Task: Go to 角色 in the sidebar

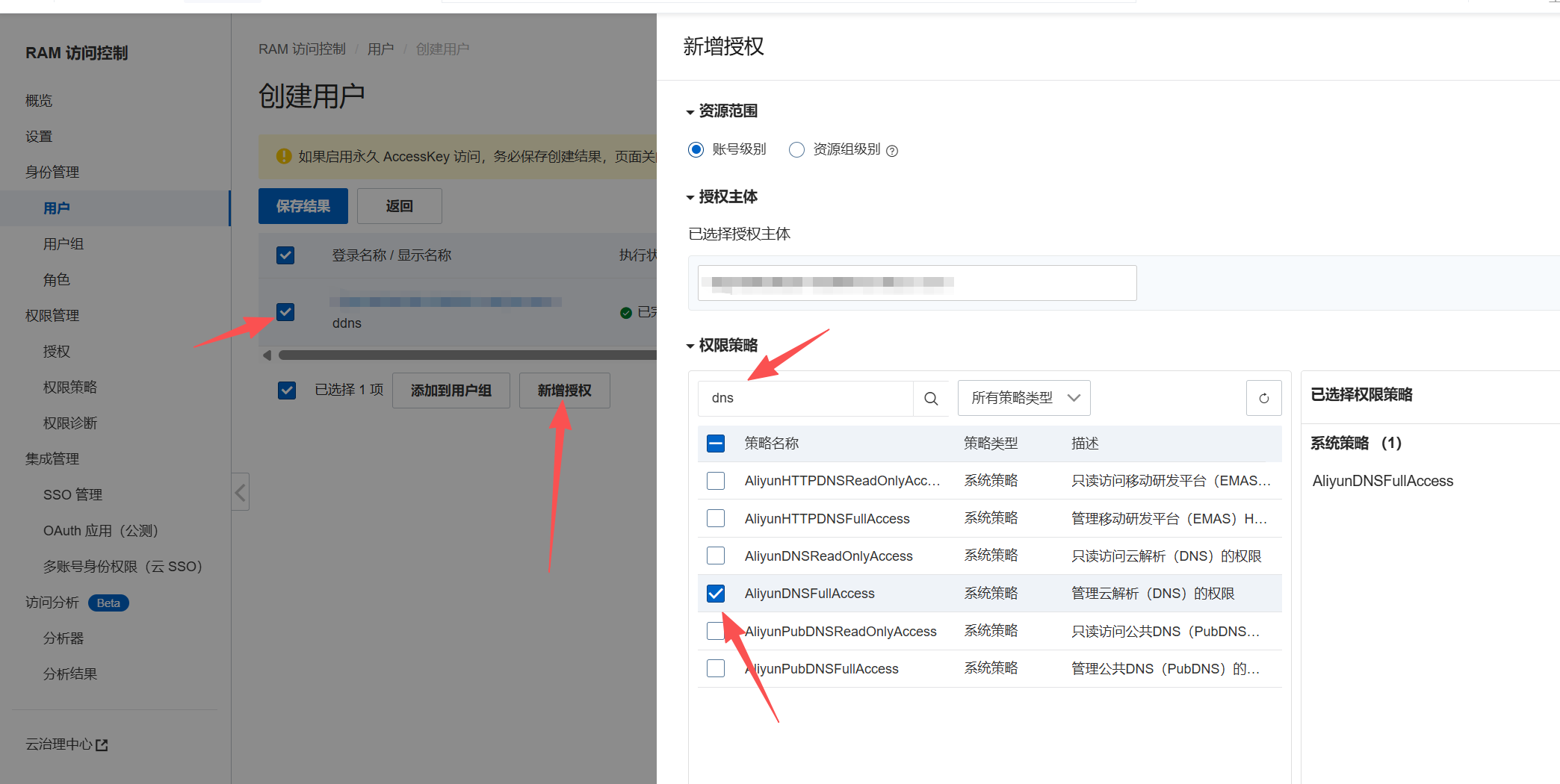Action: pos(57,280)
